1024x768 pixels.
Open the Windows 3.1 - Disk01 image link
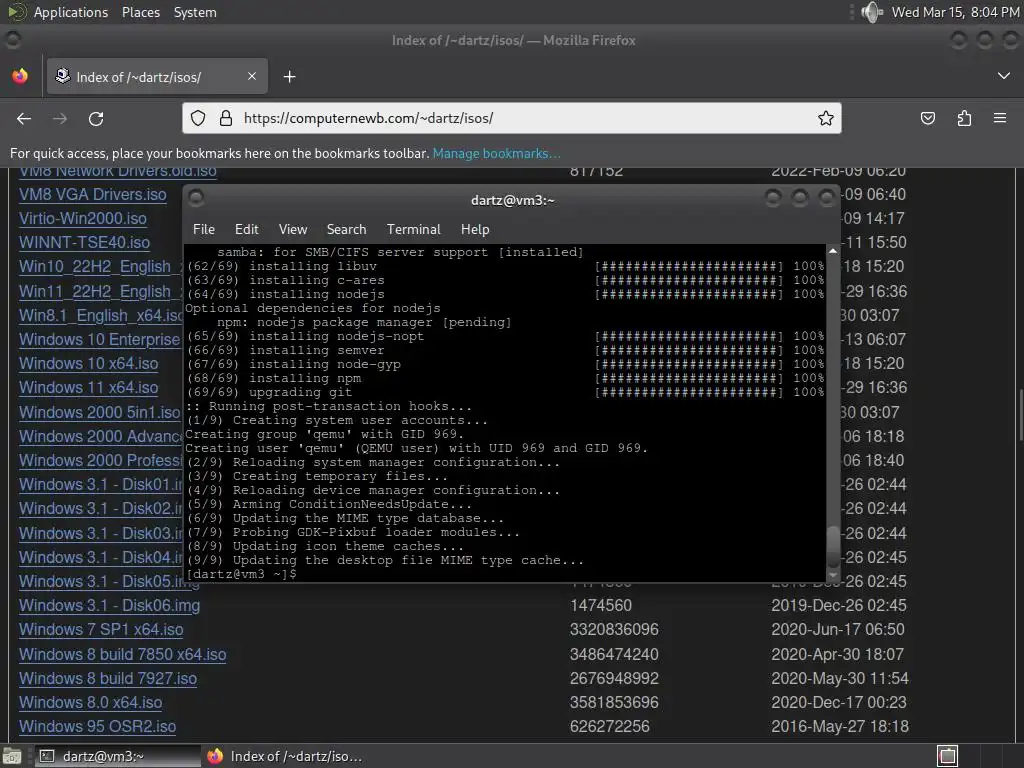pos(101,485)
